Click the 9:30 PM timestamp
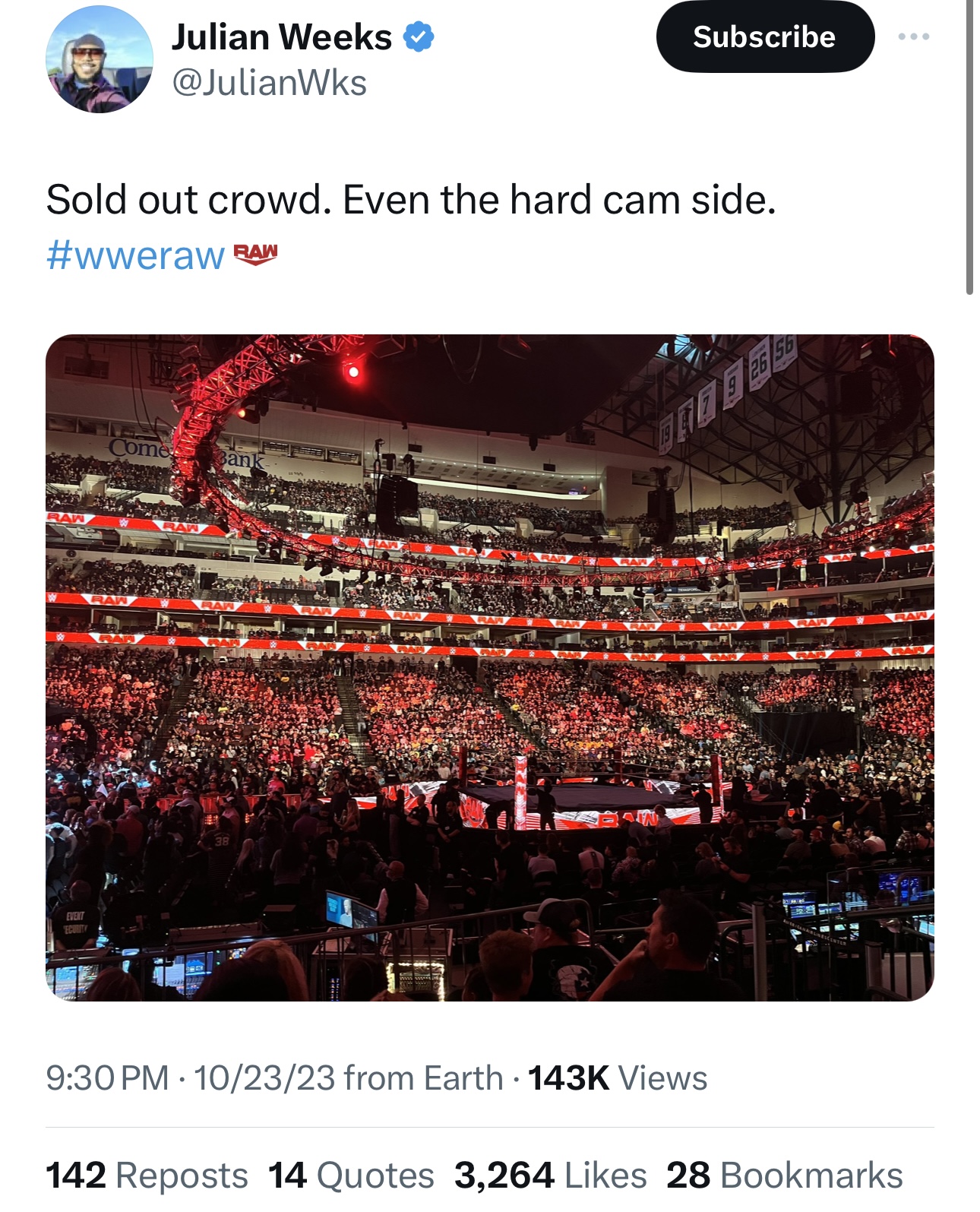Viewport: 980px width, 1212px height. tap(107, 1078)
